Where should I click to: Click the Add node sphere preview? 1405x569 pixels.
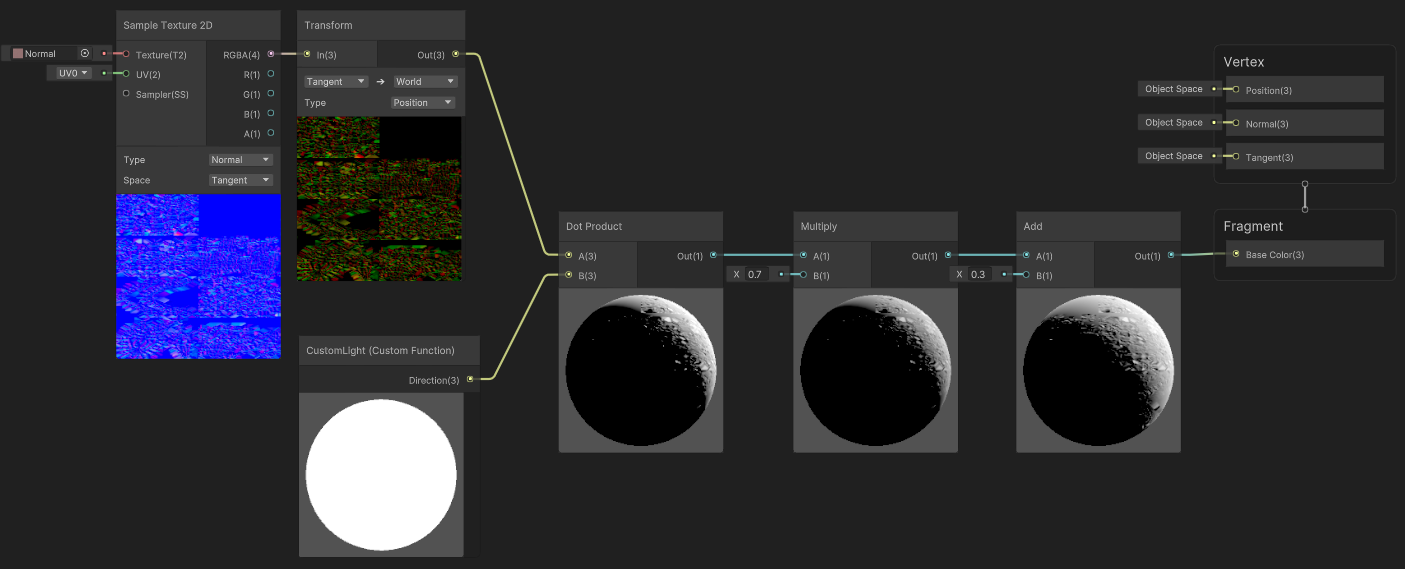click(x=1098, y=371)
